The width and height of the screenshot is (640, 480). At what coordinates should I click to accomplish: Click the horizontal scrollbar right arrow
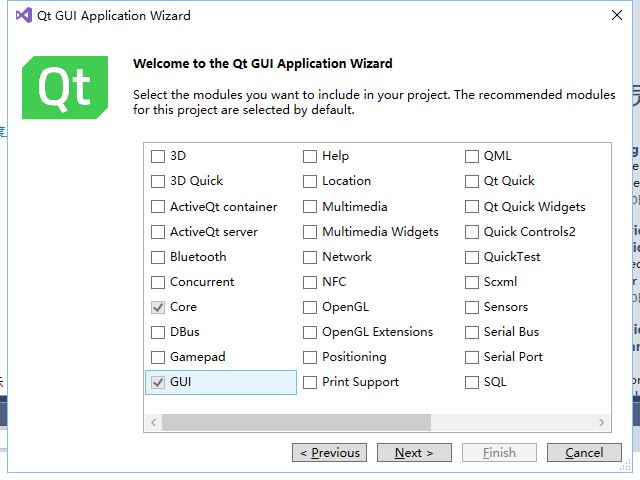(x=602, y=423)
